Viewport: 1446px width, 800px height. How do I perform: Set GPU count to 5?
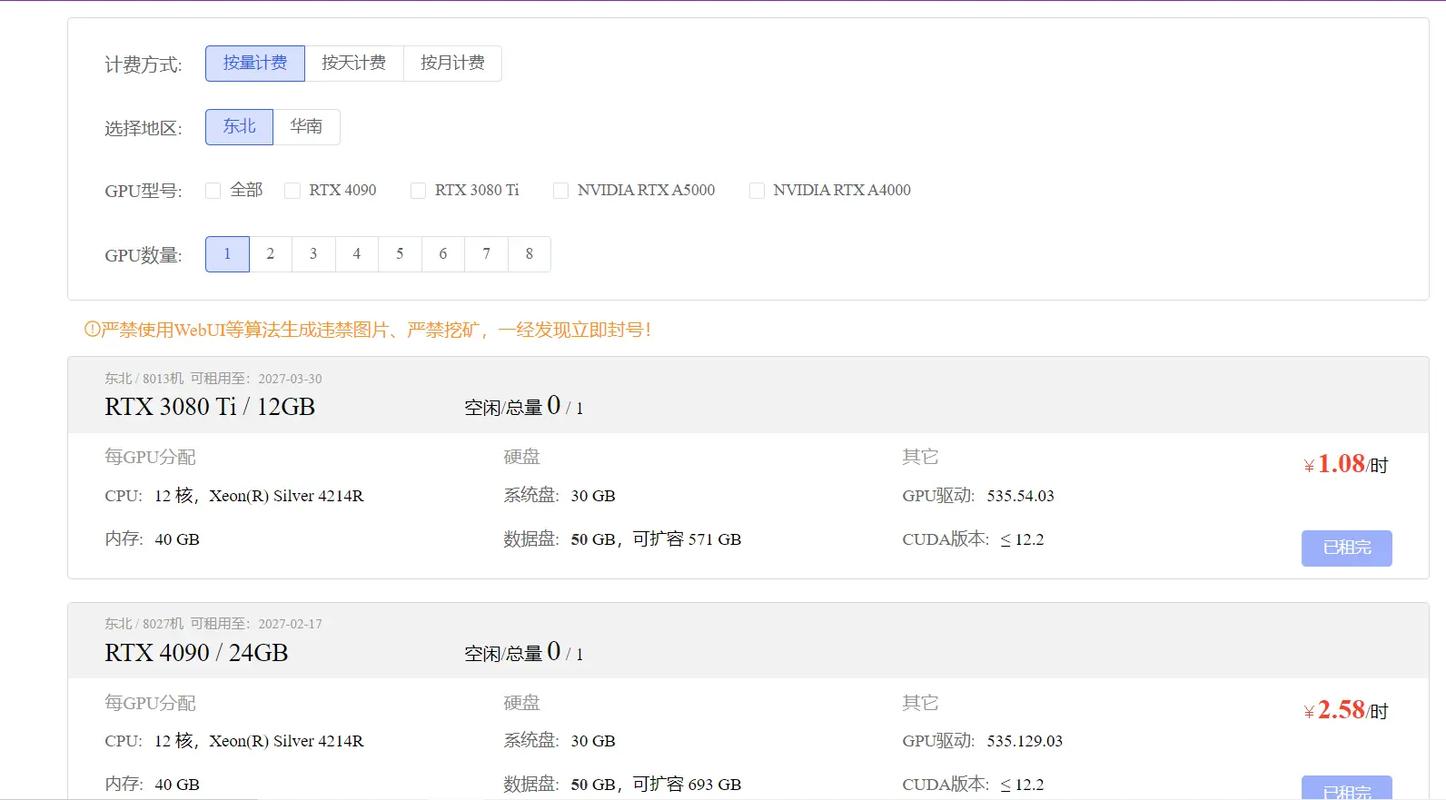(x=400, y=254)
